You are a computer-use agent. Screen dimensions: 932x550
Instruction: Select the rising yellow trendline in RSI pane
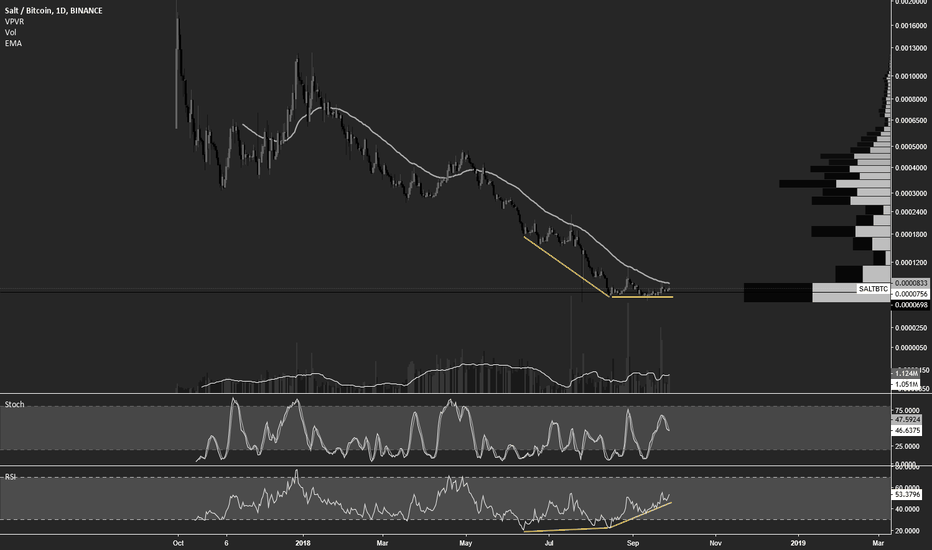tap(641, 515)
